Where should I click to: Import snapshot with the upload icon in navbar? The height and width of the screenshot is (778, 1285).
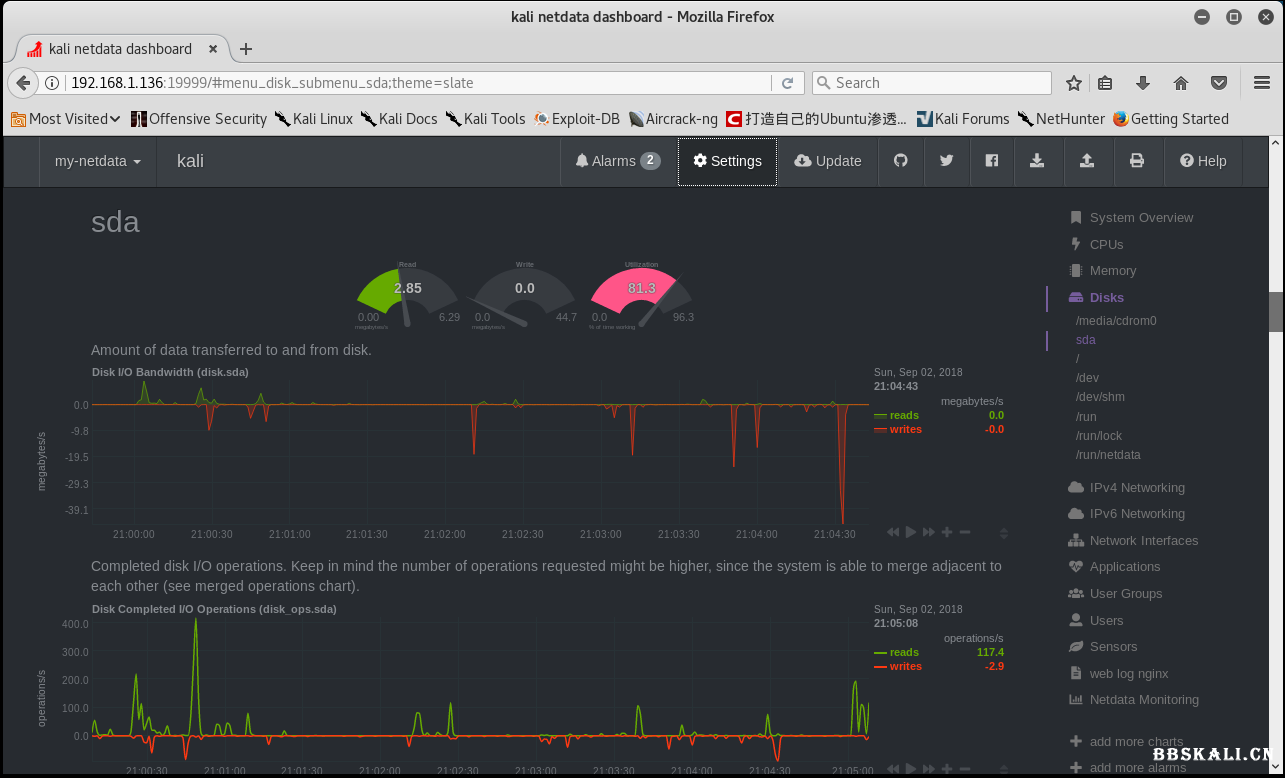(x=1087, y=161)
